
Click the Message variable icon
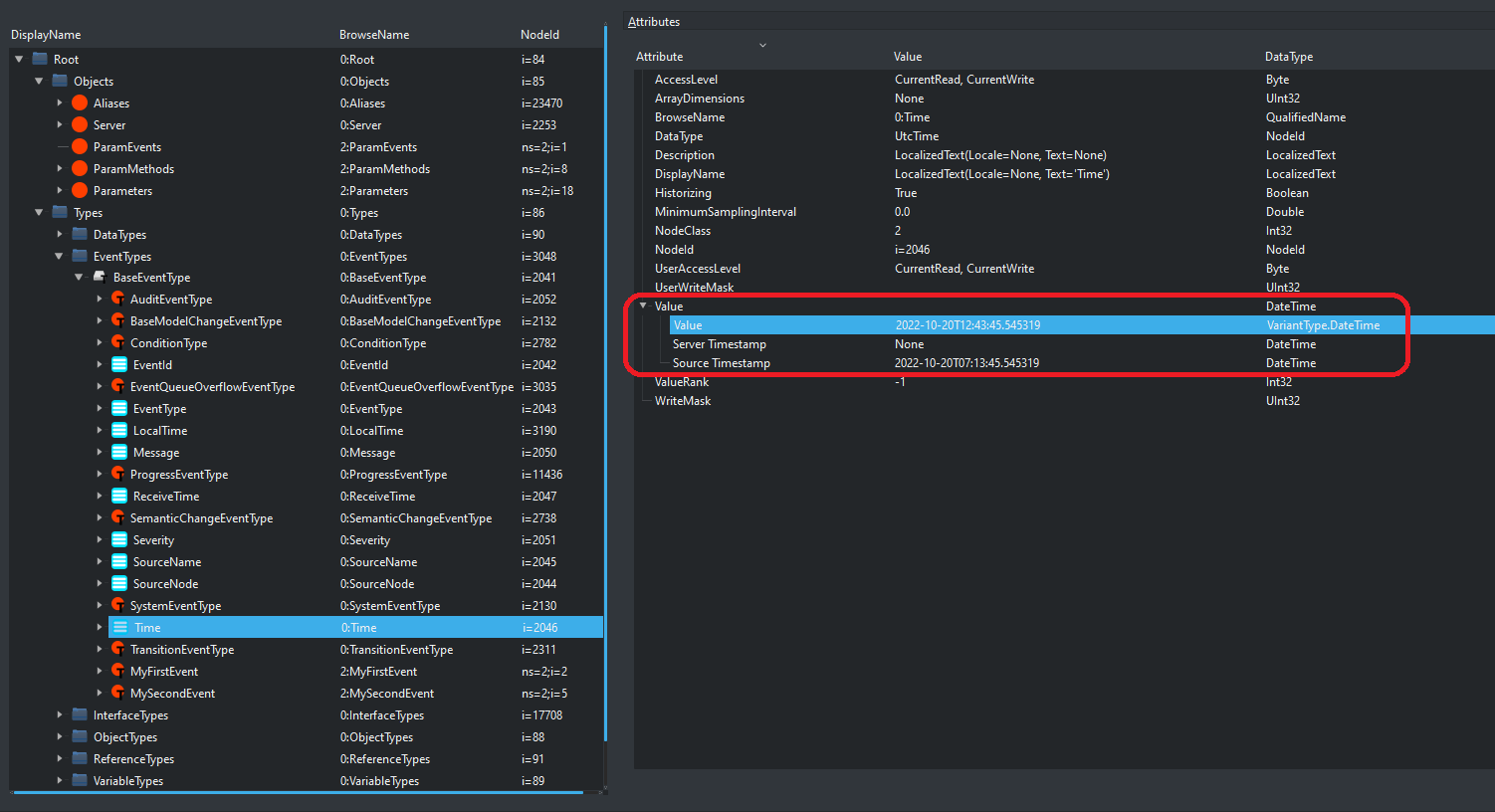point(119,453)
